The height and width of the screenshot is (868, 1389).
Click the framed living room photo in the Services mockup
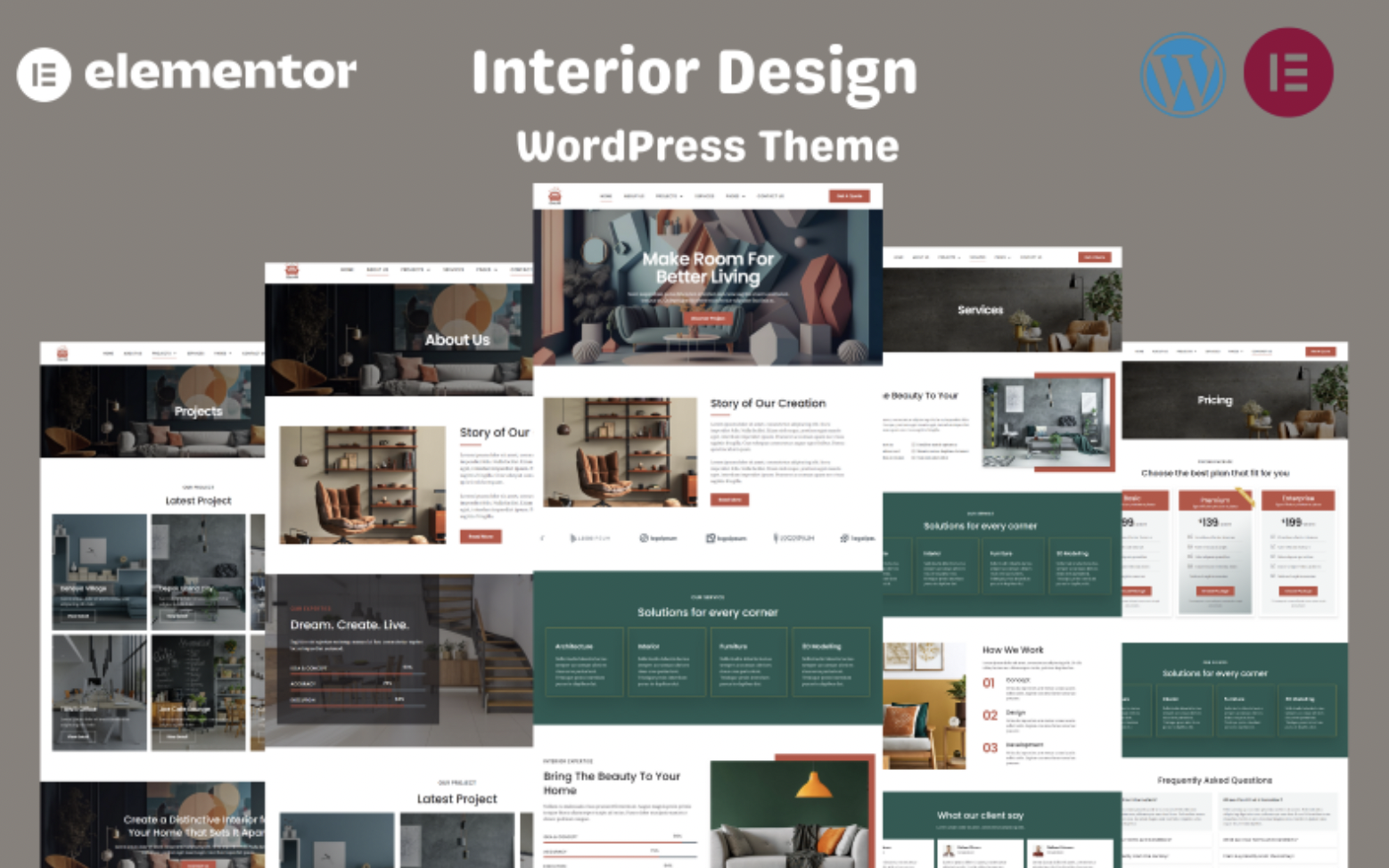click(x=1045, y=422)
